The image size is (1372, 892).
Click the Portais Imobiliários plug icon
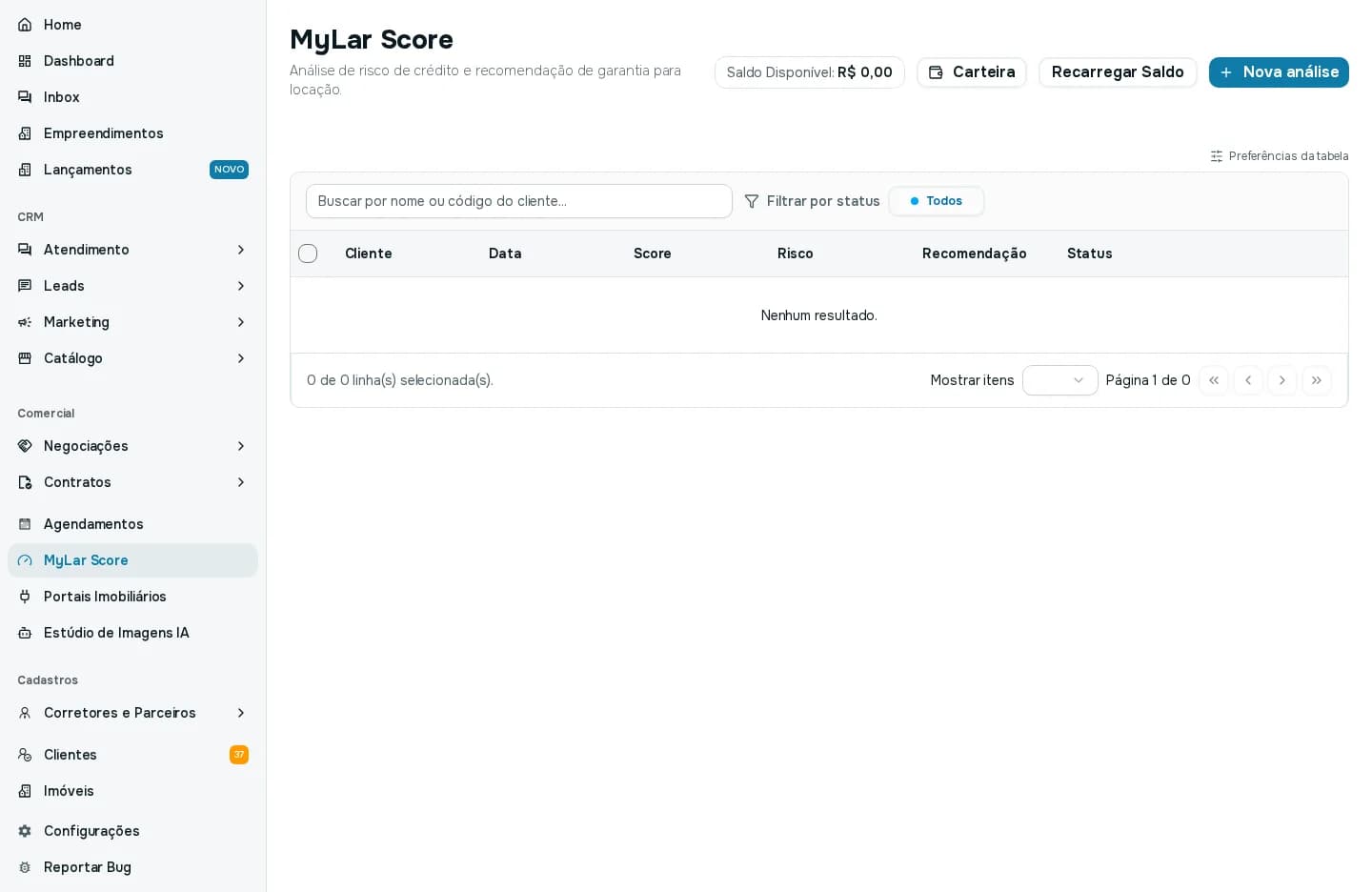click(x=25, y=597)
